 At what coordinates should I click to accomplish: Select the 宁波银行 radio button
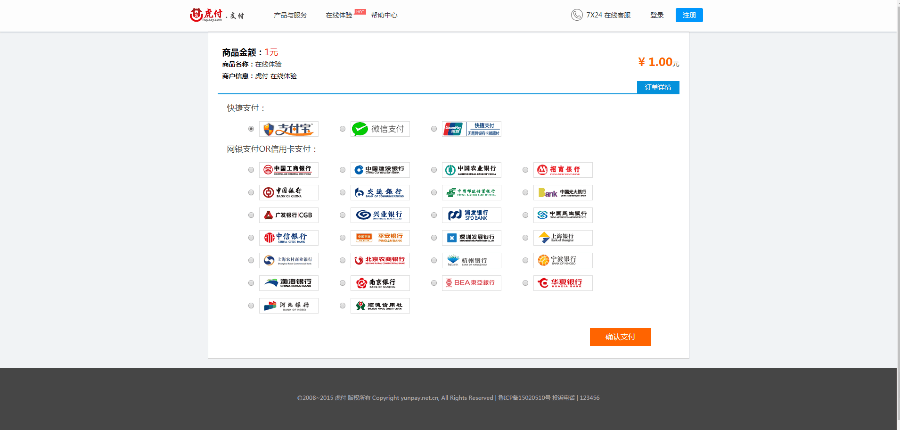click(x=525, y=261)
